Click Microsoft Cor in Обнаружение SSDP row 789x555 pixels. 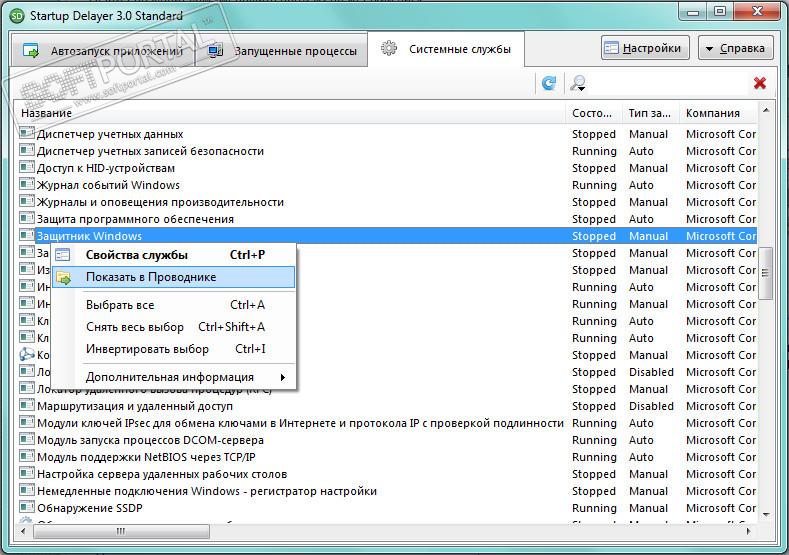[x=721, y=508]
